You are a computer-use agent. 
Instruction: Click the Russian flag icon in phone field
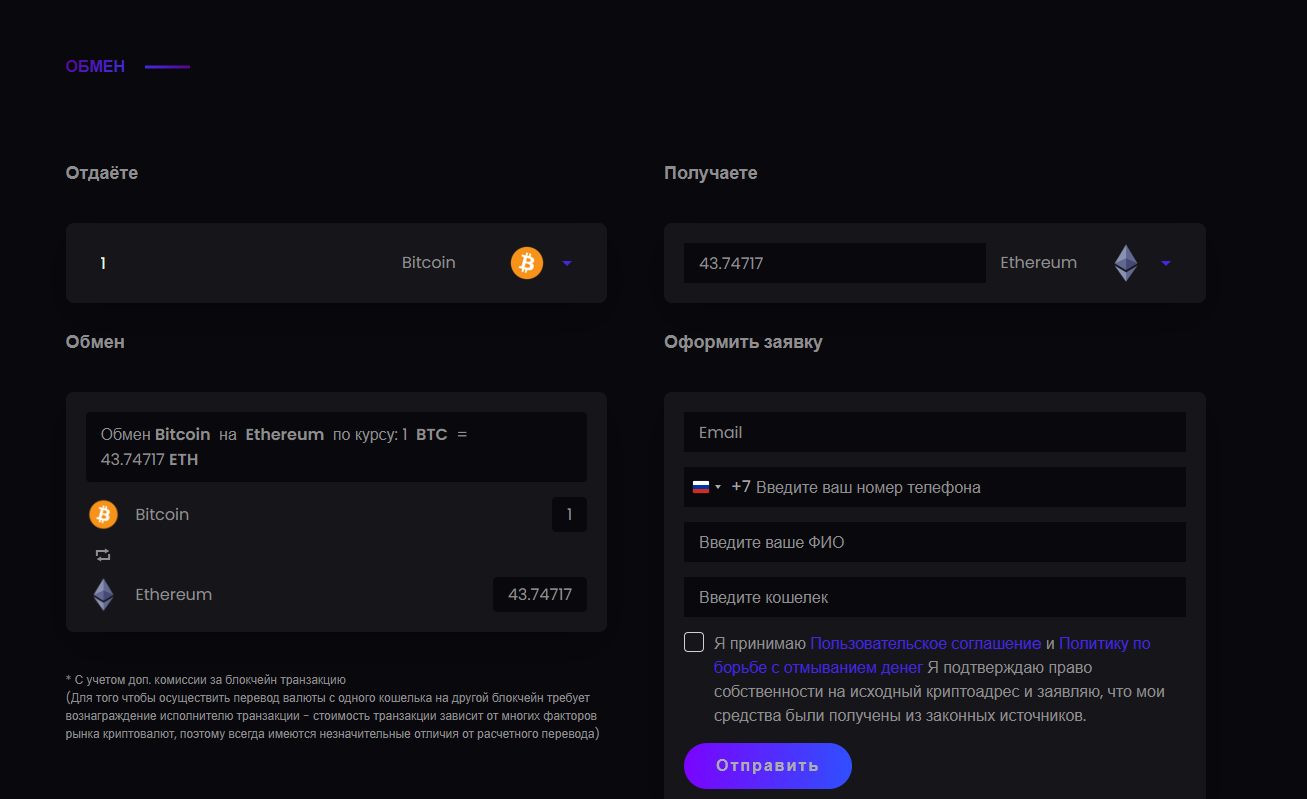(701, 487)
